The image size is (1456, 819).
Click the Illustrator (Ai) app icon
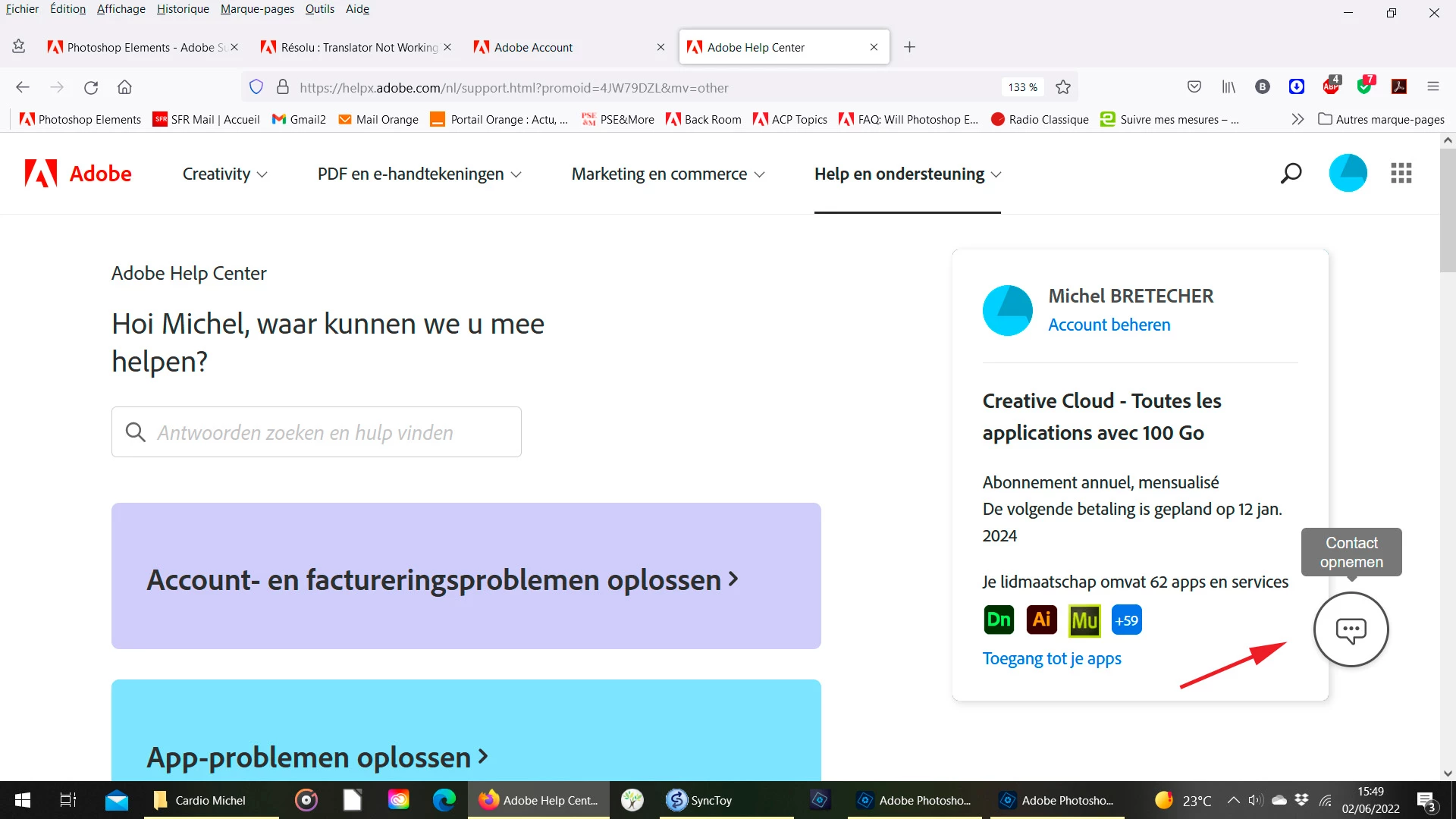(1041, 620)
